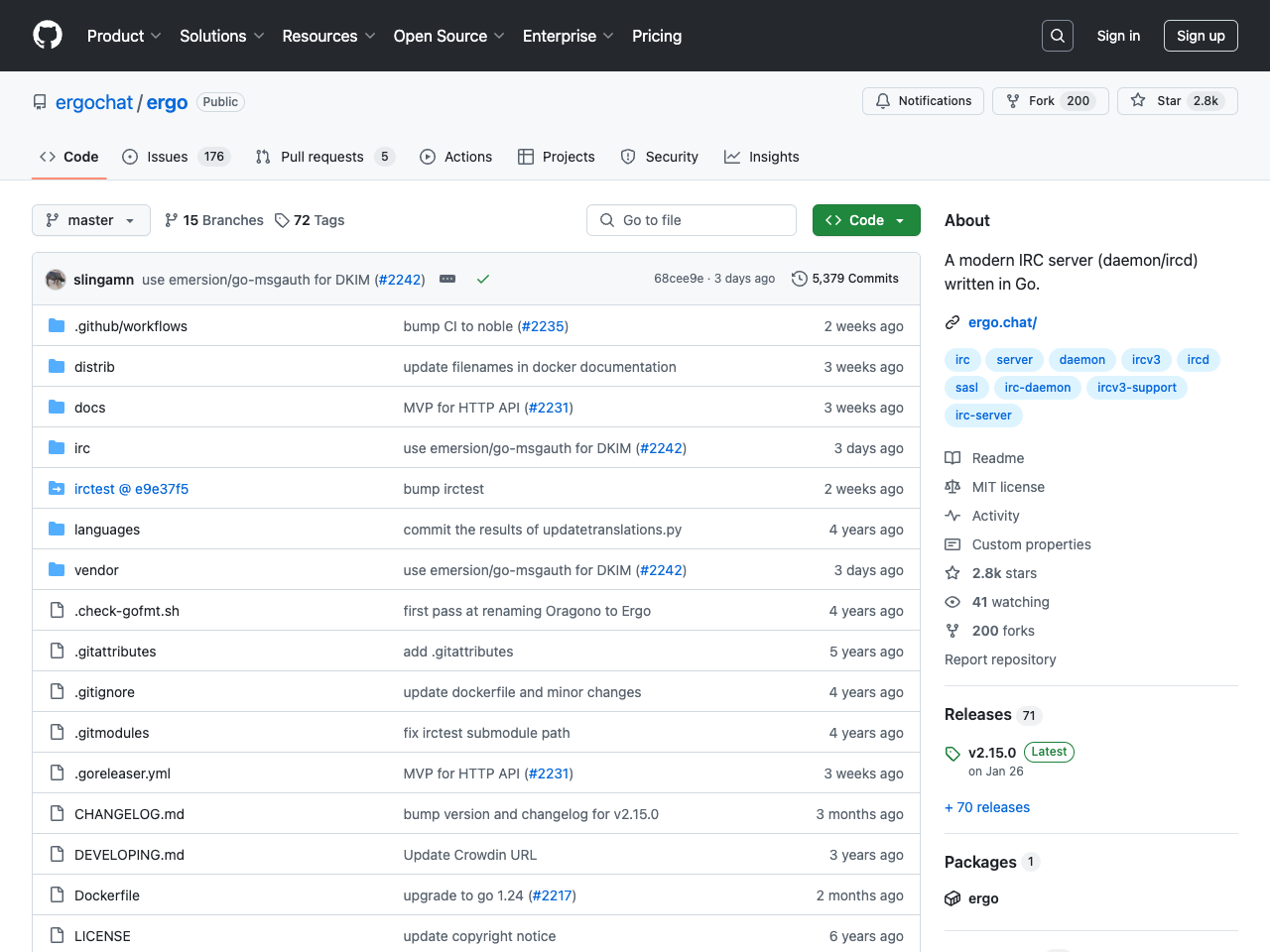This screenshot has height=952, width=1270.
Task: Select the Code tab
Action: pos(69,157)
